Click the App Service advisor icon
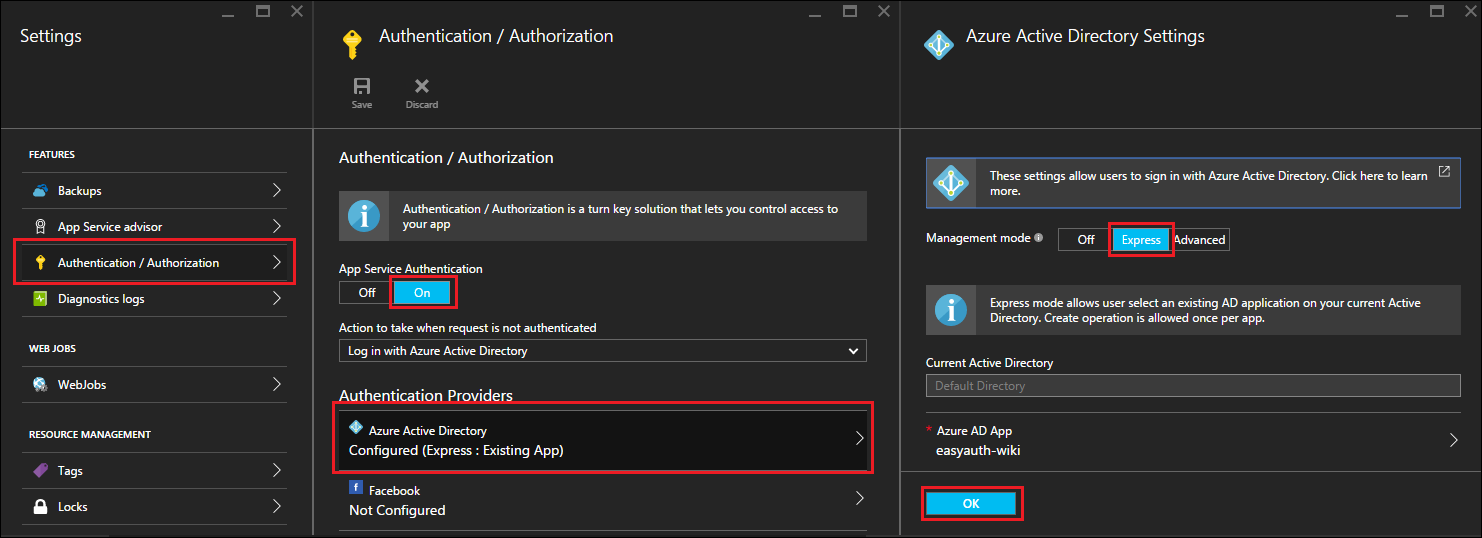The width and height of the screenshot is (1482, 538). point(40,227)
